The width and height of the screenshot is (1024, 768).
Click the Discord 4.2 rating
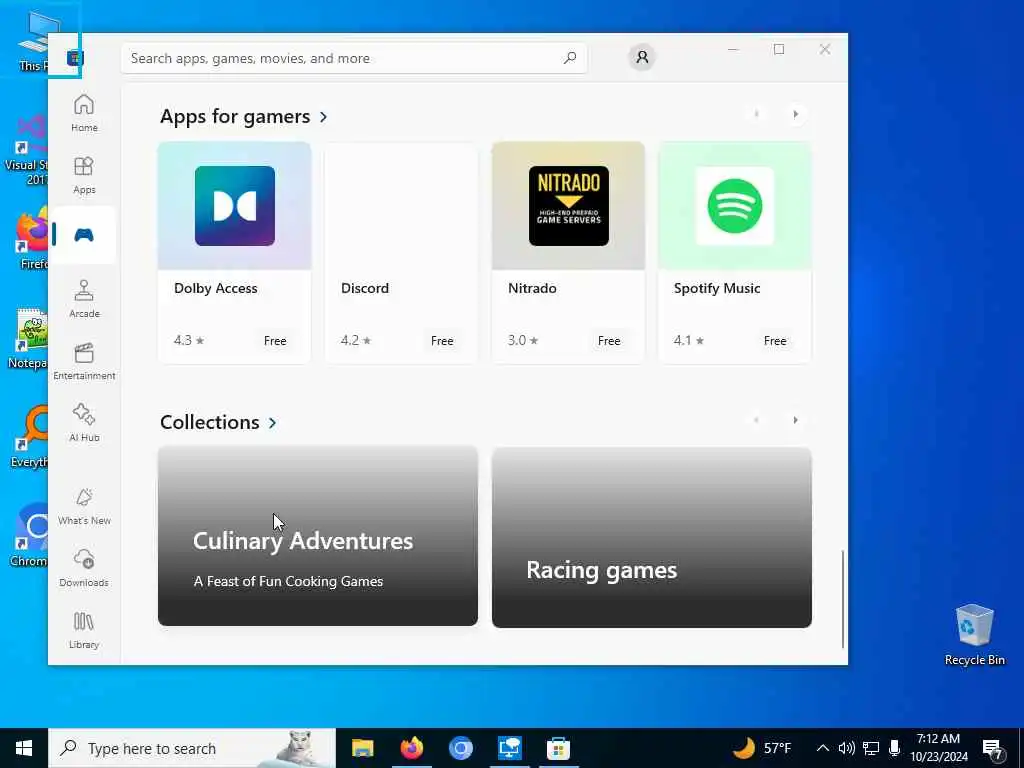pos(356,340)
